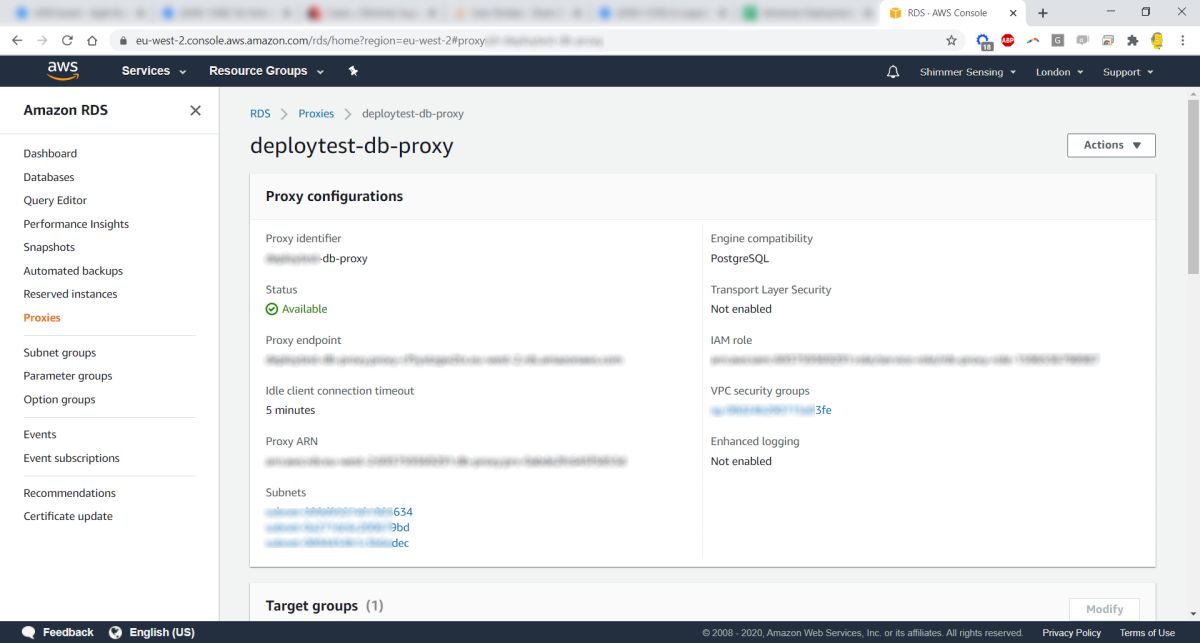Go to Query Editor
The width and height of the screenshot is (1200, 643).
click(55, 200)
